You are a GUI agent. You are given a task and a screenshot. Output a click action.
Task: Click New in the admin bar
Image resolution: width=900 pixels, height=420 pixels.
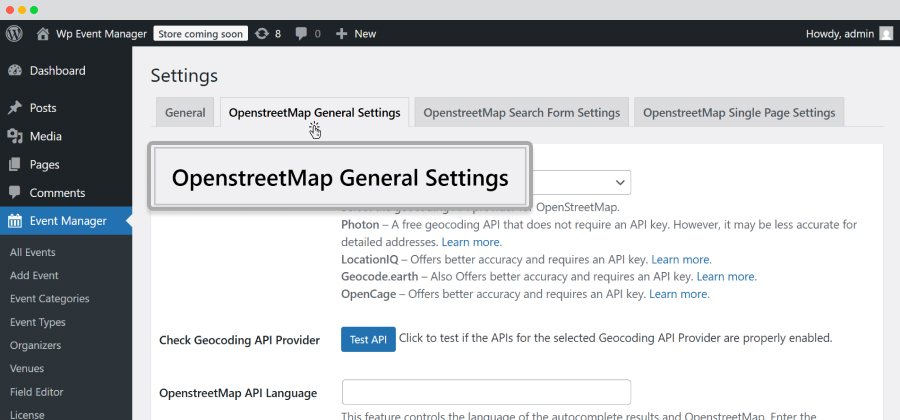tap(365, 34)
